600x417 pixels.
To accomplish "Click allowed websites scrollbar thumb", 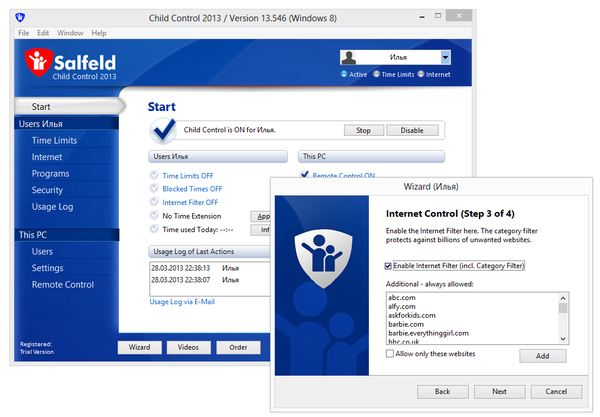I will pos(563,308).
